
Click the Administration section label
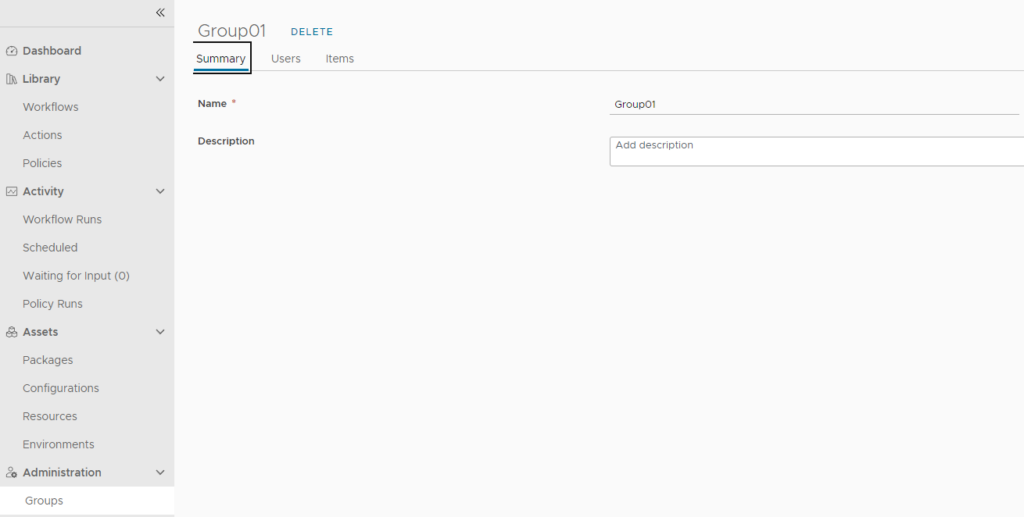62,473
